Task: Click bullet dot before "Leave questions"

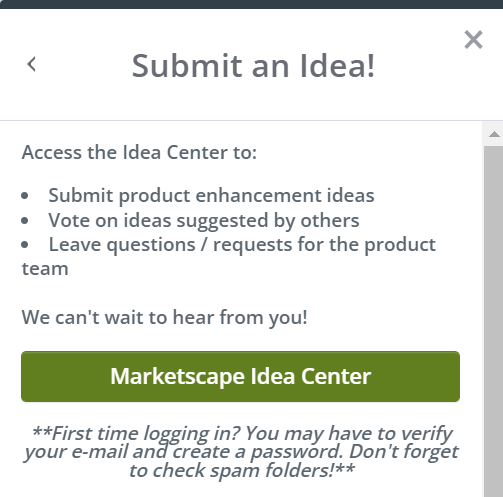Action: [x=24, y=245]
